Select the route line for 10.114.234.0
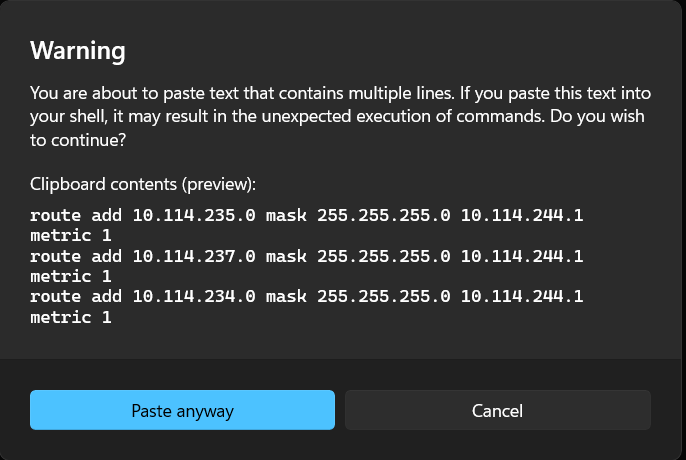 click(306, 297)
